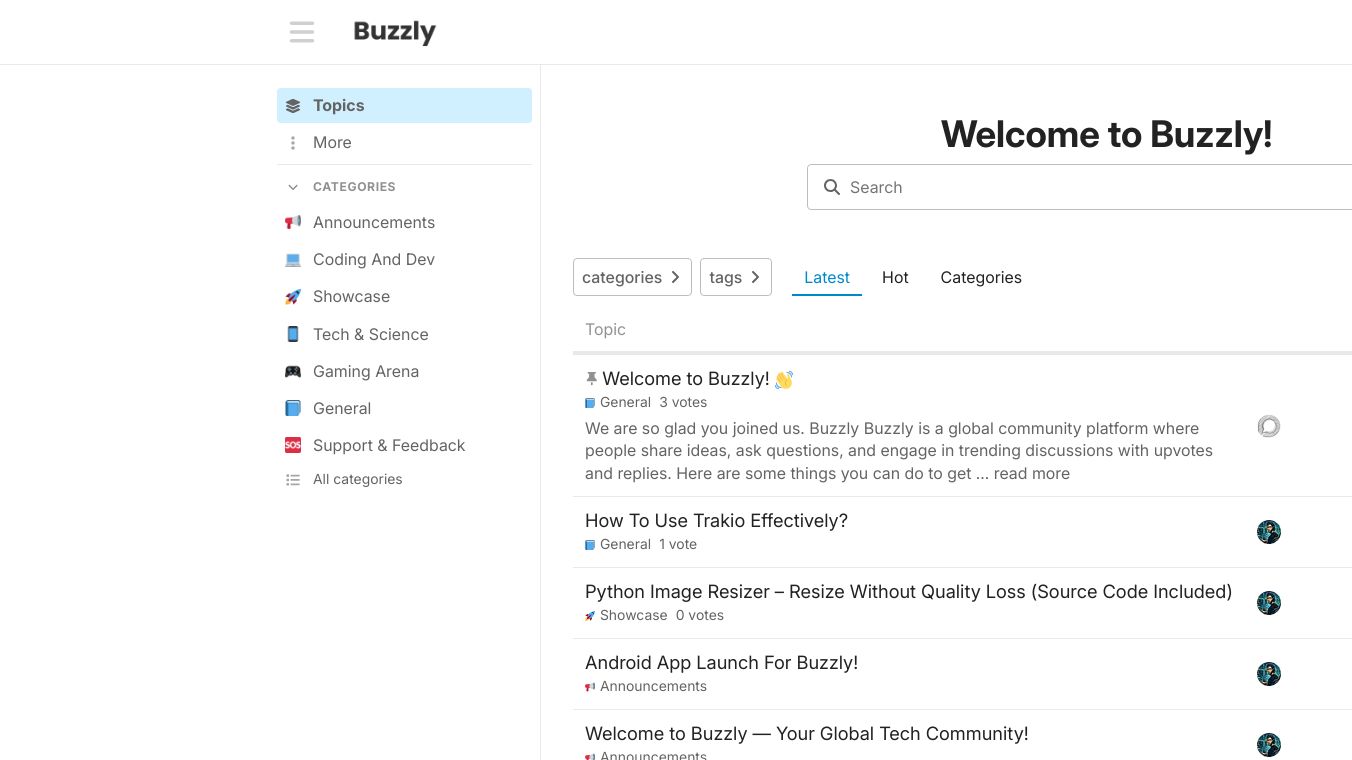Open the hamburger menu next to Buzzly logo
This screenshot has width=1352, height=760.
click(302, 32)
